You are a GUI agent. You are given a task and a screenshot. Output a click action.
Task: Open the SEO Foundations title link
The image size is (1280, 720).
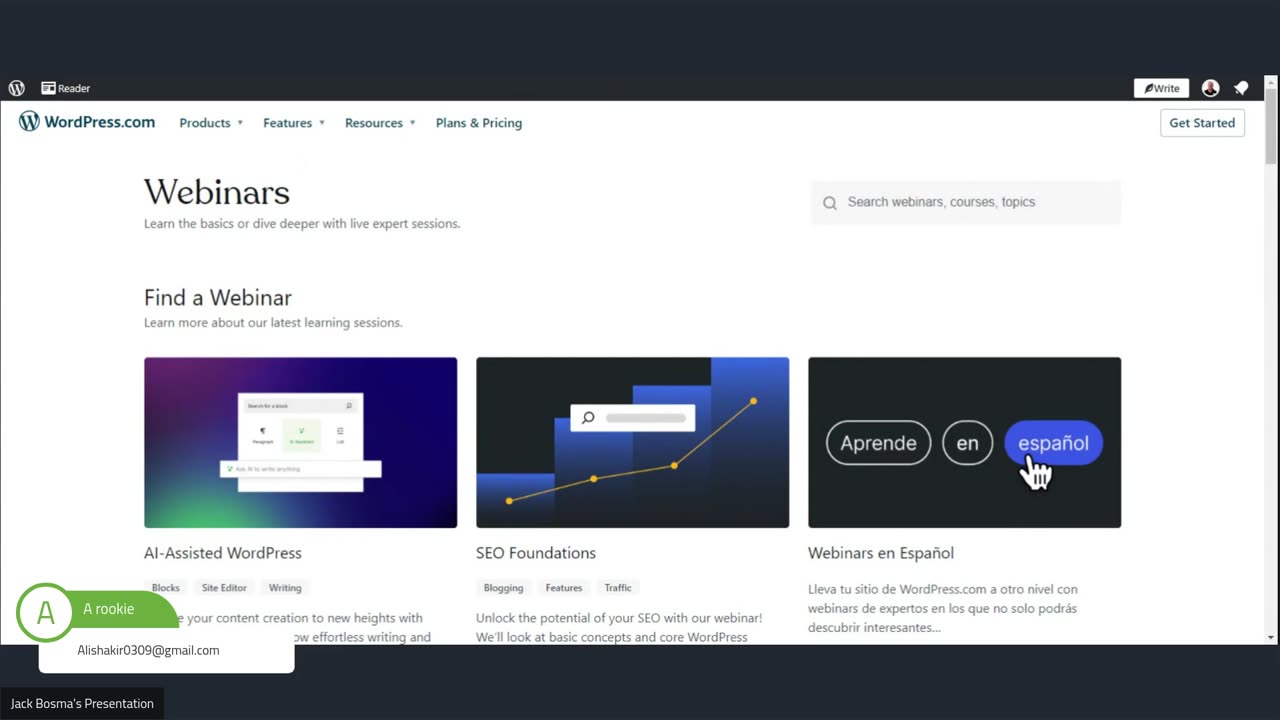(x=536, y=553)
